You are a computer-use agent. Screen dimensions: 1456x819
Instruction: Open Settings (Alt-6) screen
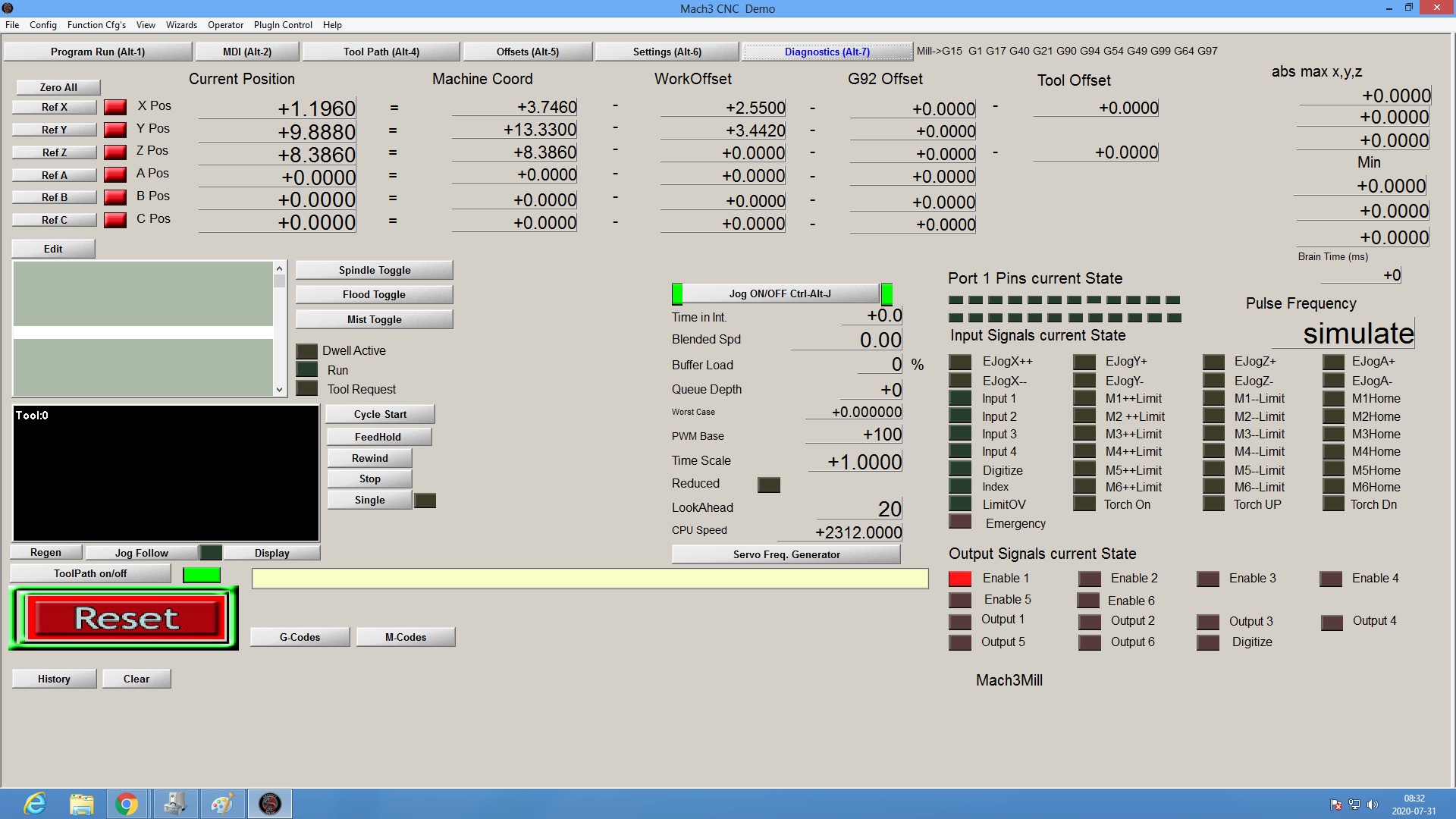point(667,52)
